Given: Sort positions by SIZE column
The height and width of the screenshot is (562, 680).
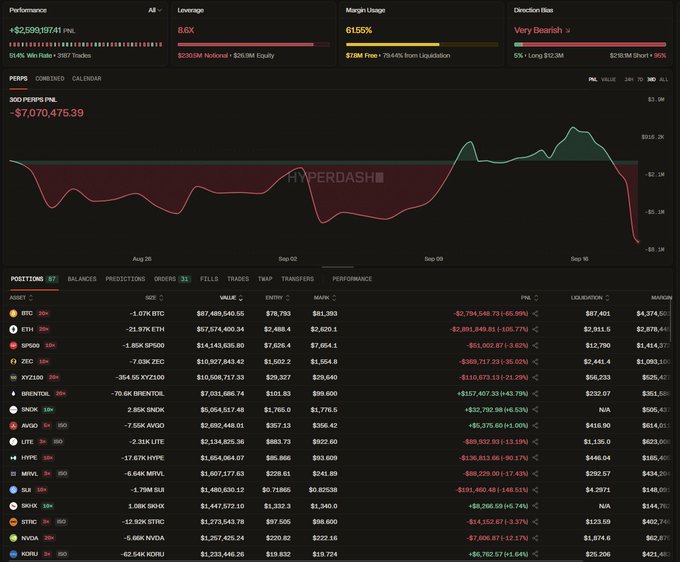Looking at the screenshot, I should tap(154, 298).
